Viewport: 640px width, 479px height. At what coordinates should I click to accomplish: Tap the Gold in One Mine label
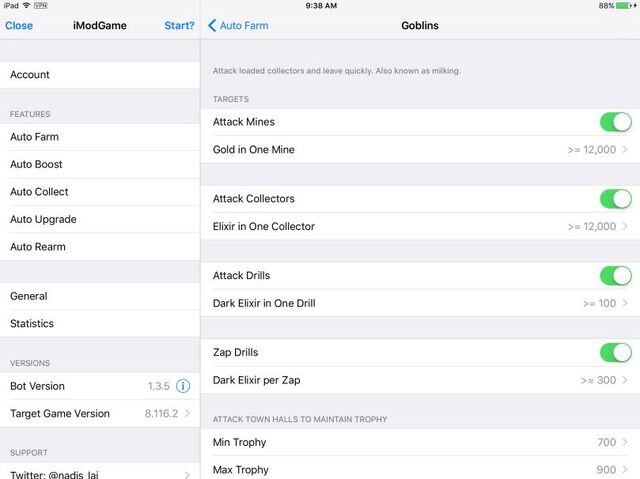[253, 150]
